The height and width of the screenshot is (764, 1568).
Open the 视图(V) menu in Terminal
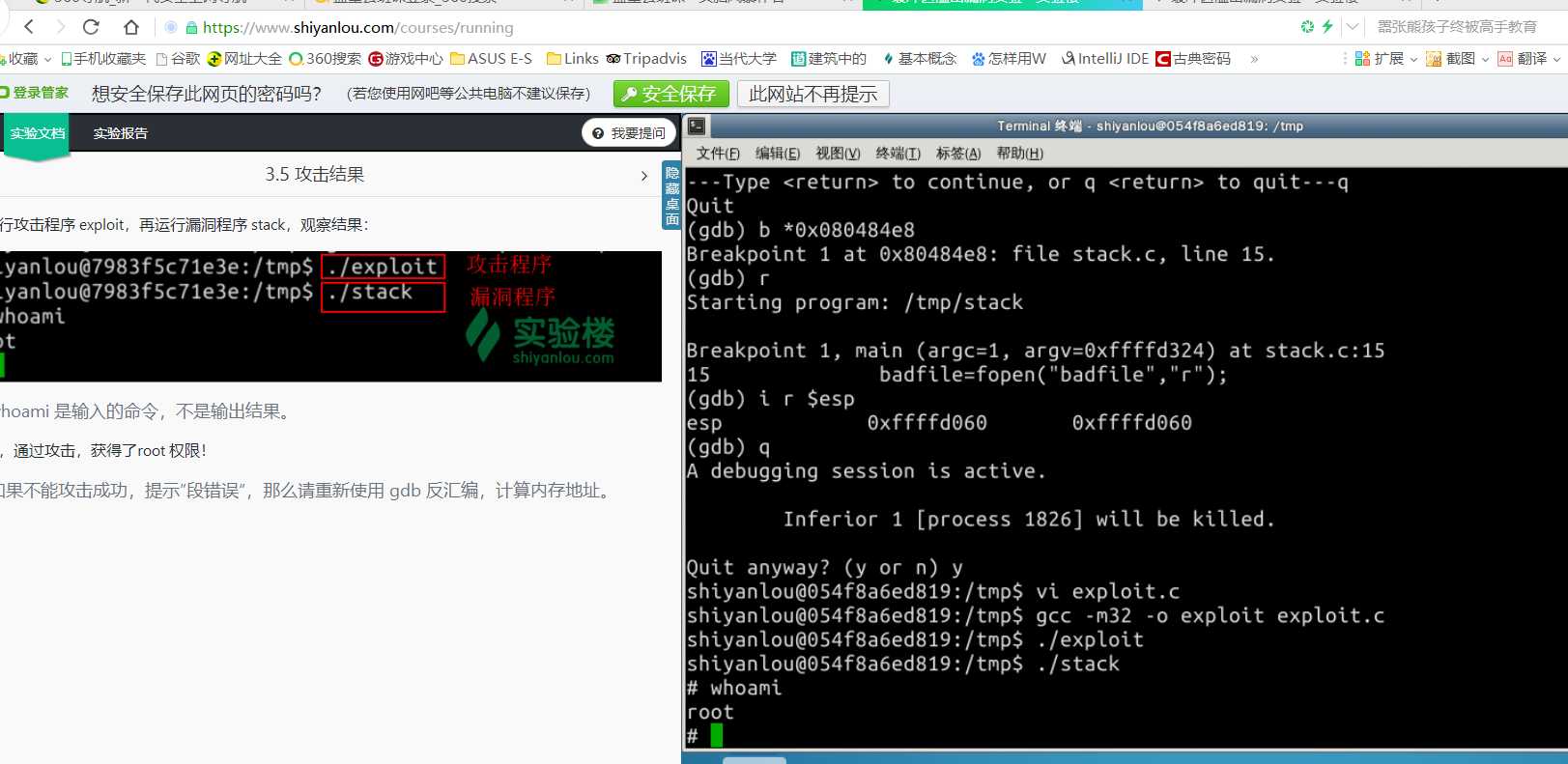838,154
